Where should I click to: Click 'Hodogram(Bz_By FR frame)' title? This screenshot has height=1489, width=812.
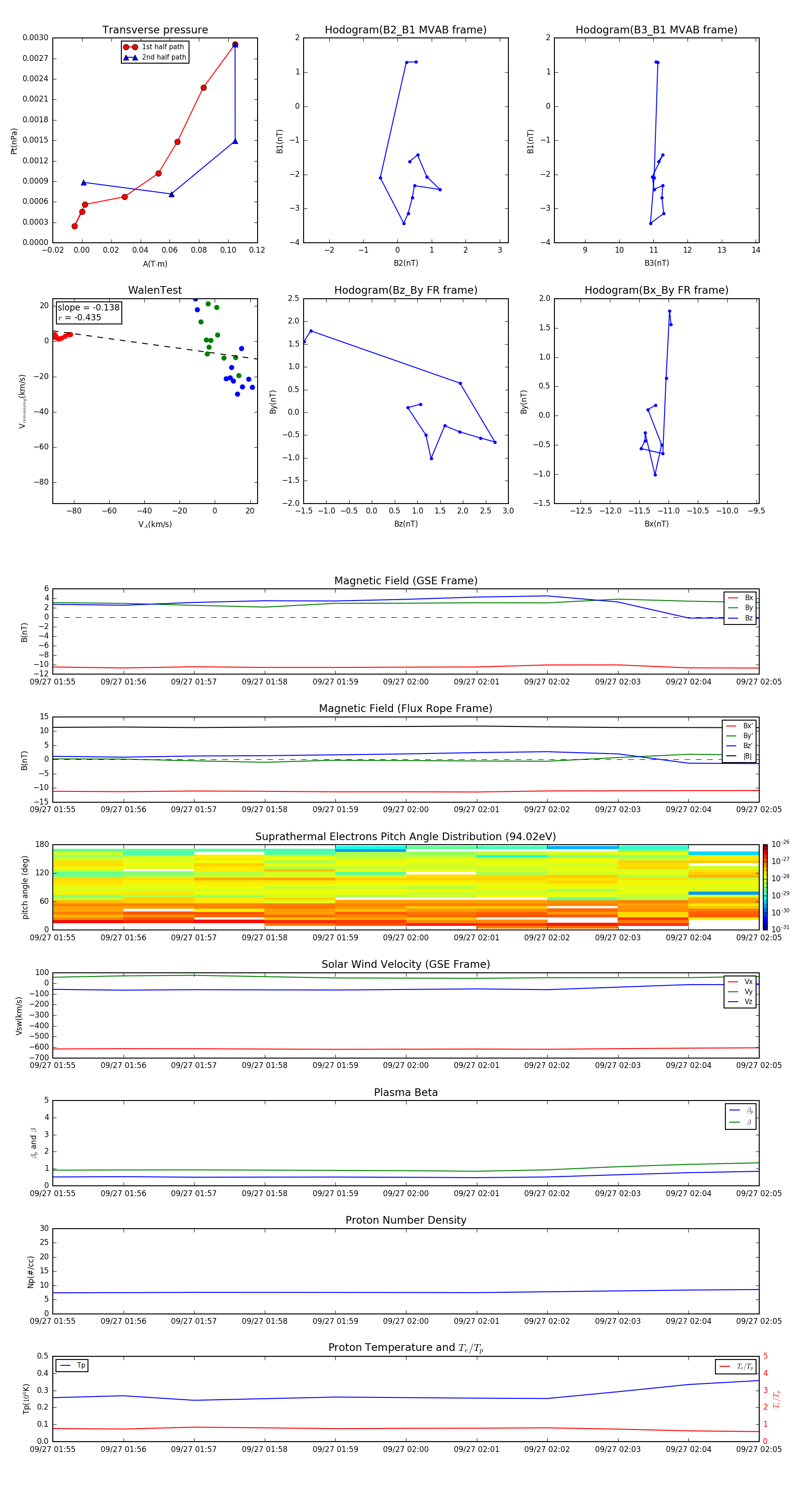click(x=406, y=290)
